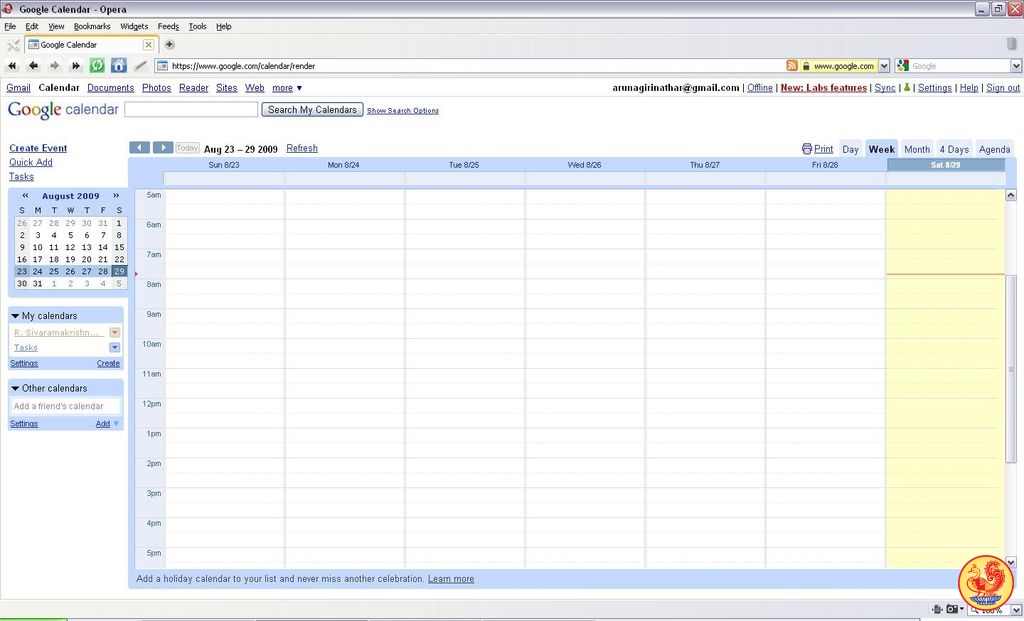Click Opera's Forward arrow button
Viewport: 1024px width, 621px height.
tap(55, 65)
